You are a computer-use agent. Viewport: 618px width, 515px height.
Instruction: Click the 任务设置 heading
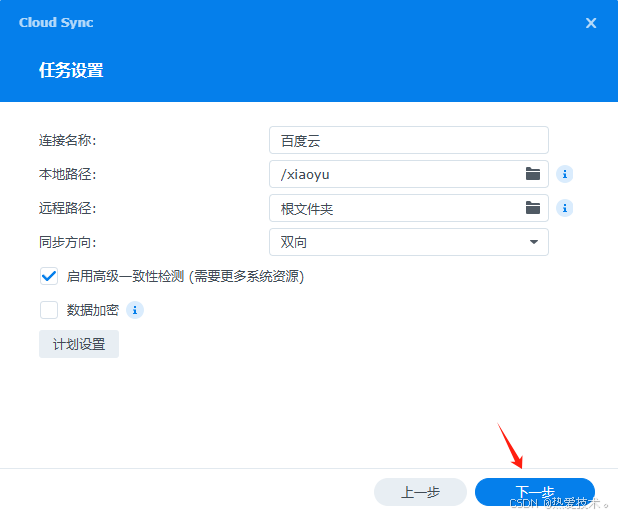[71, 71]
